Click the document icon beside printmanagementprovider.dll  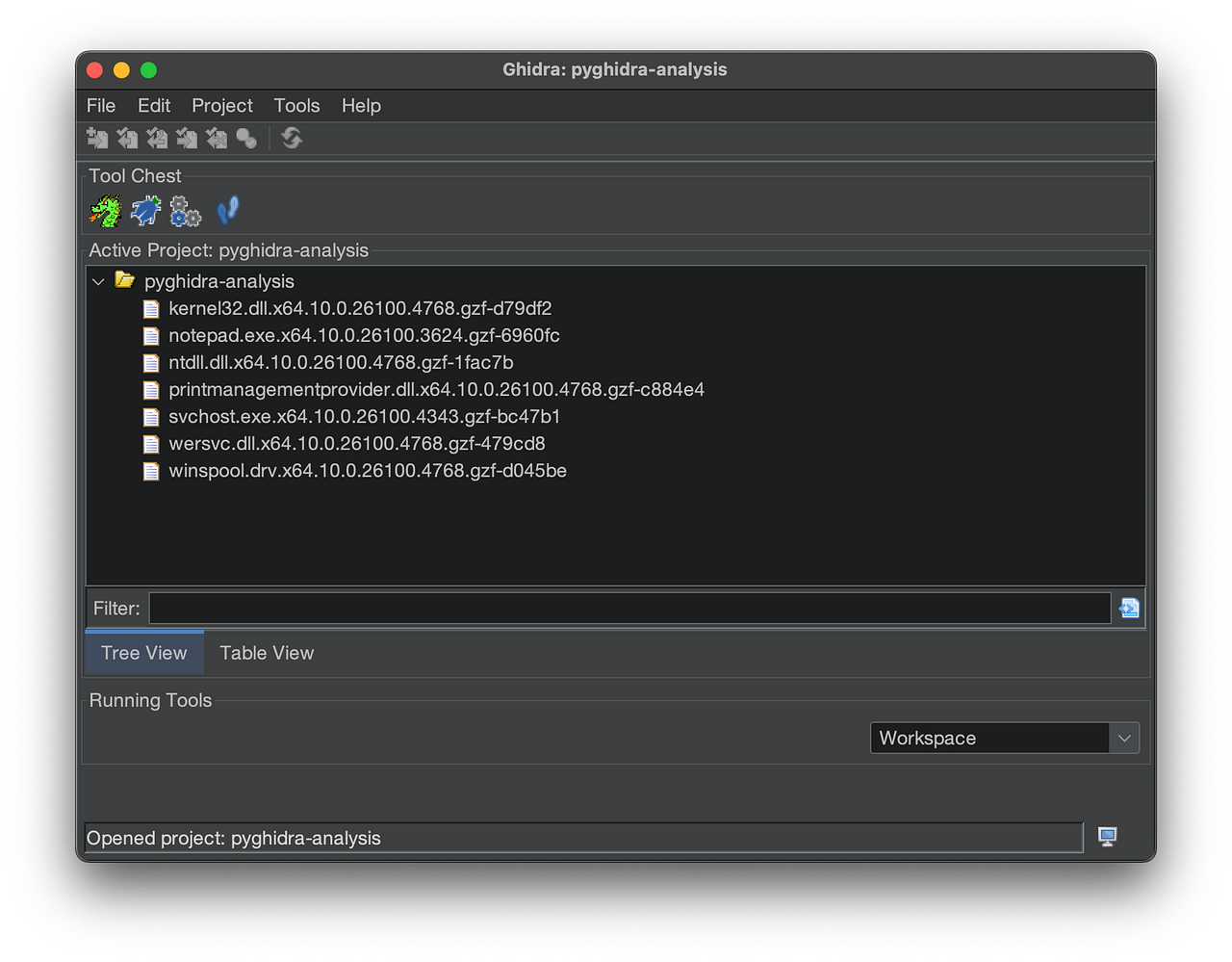click(x=151, y=390)
